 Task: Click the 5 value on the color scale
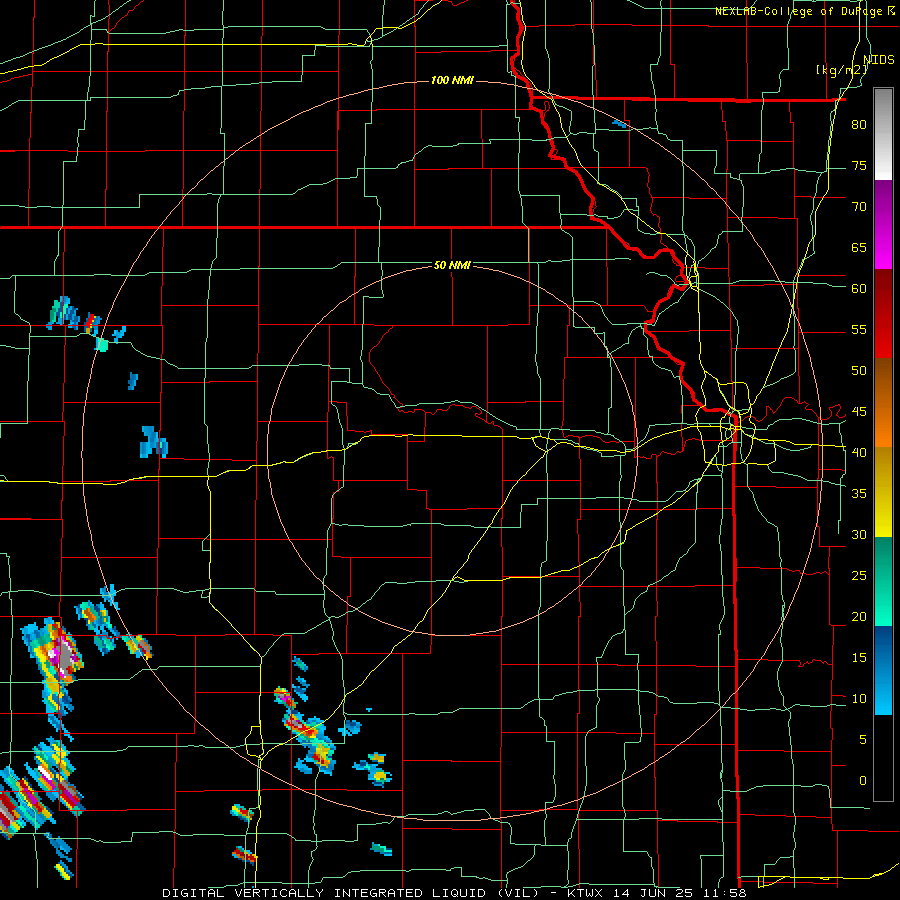(x=863, y=739)
